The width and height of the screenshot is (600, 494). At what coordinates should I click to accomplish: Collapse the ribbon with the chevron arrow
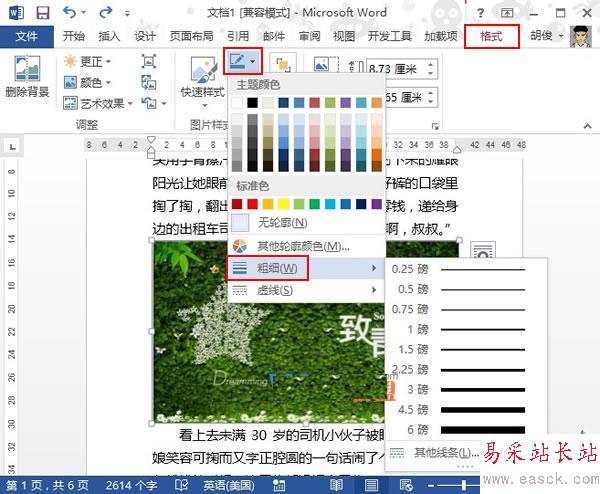(588, 126)
